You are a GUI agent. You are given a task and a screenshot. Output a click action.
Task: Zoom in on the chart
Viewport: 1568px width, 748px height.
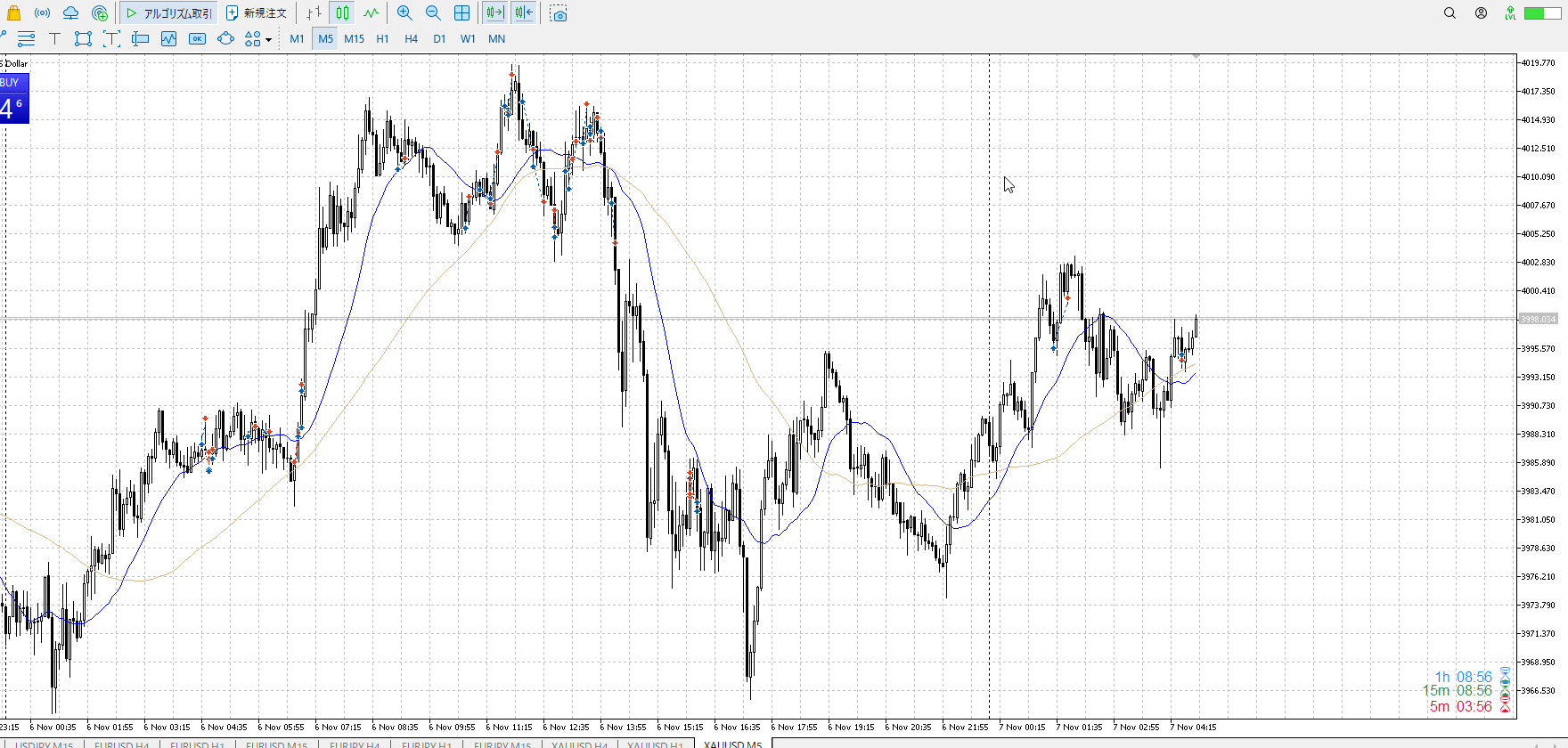coord(404,13)
